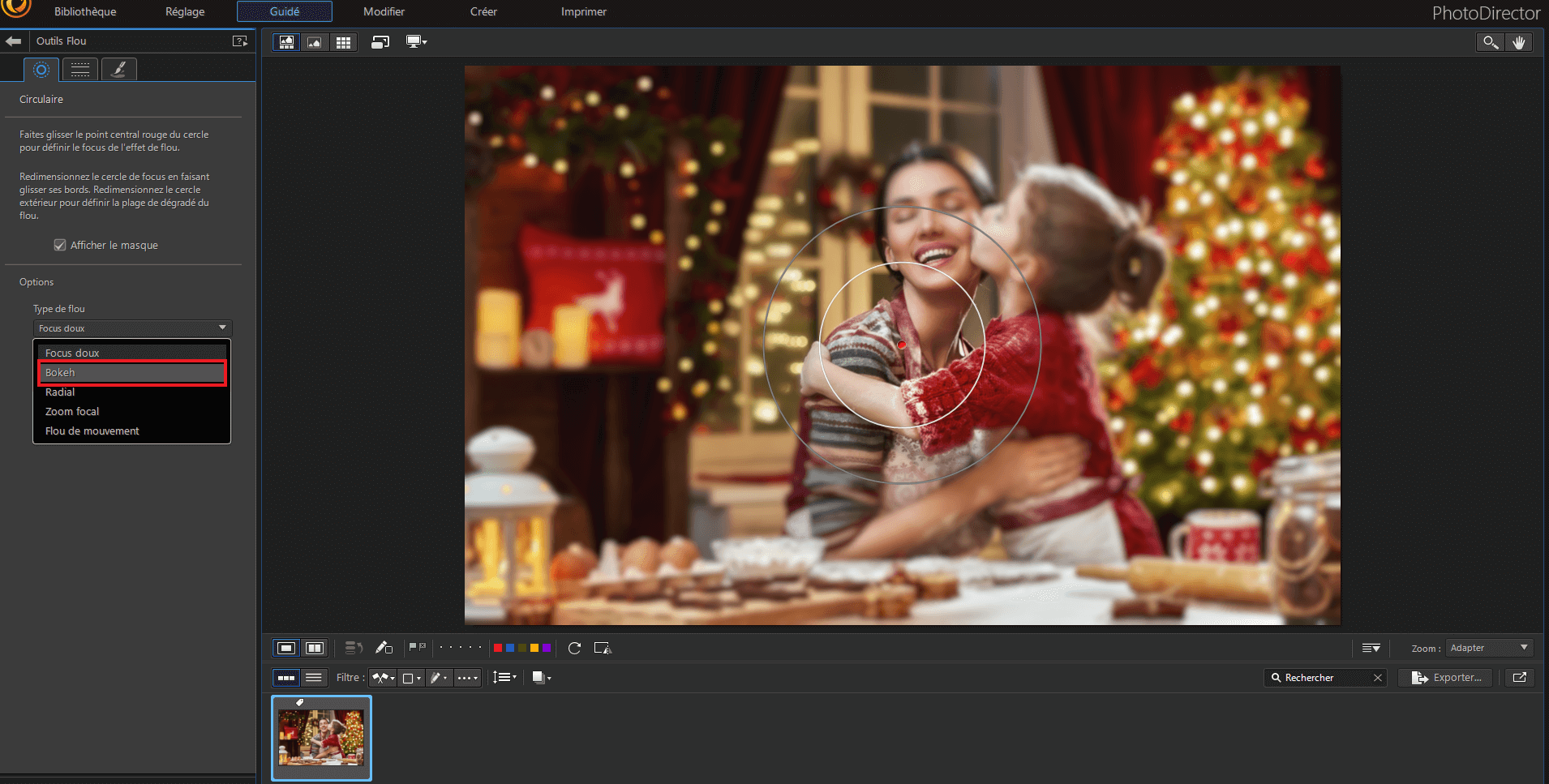Viewport: 1549px width, 784px height.
Task: Expand the Zoom Adapter dropdown
Action: pos(1489,648)
